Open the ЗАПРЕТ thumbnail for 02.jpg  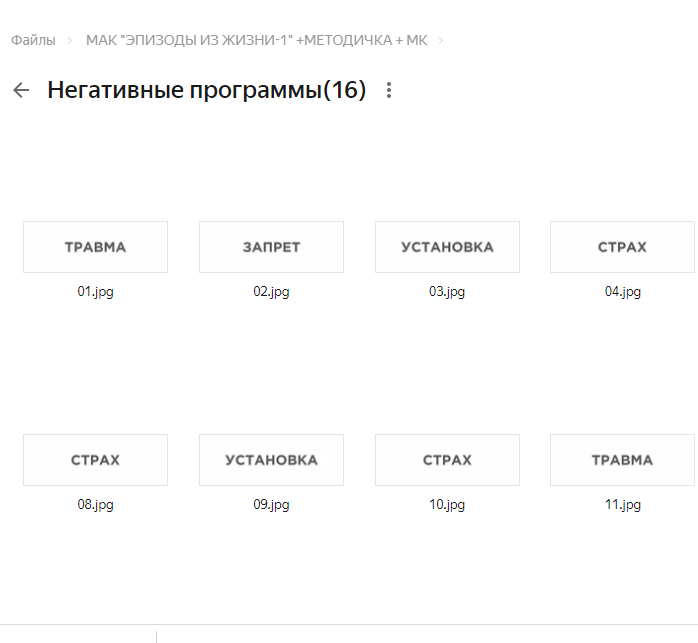click(x=271, y=247)
